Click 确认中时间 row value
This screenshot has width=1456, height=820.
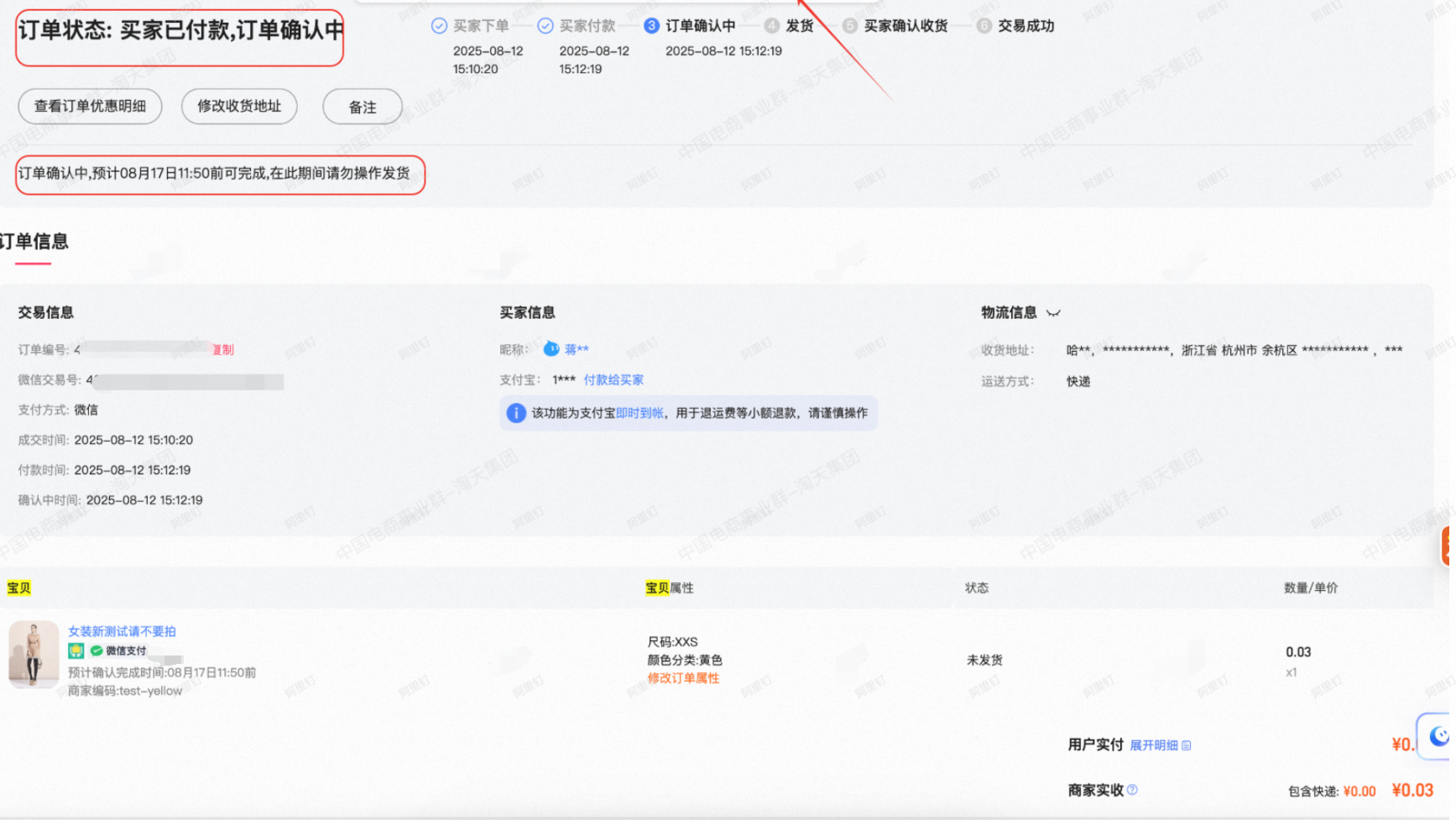(x=144, y=500)
